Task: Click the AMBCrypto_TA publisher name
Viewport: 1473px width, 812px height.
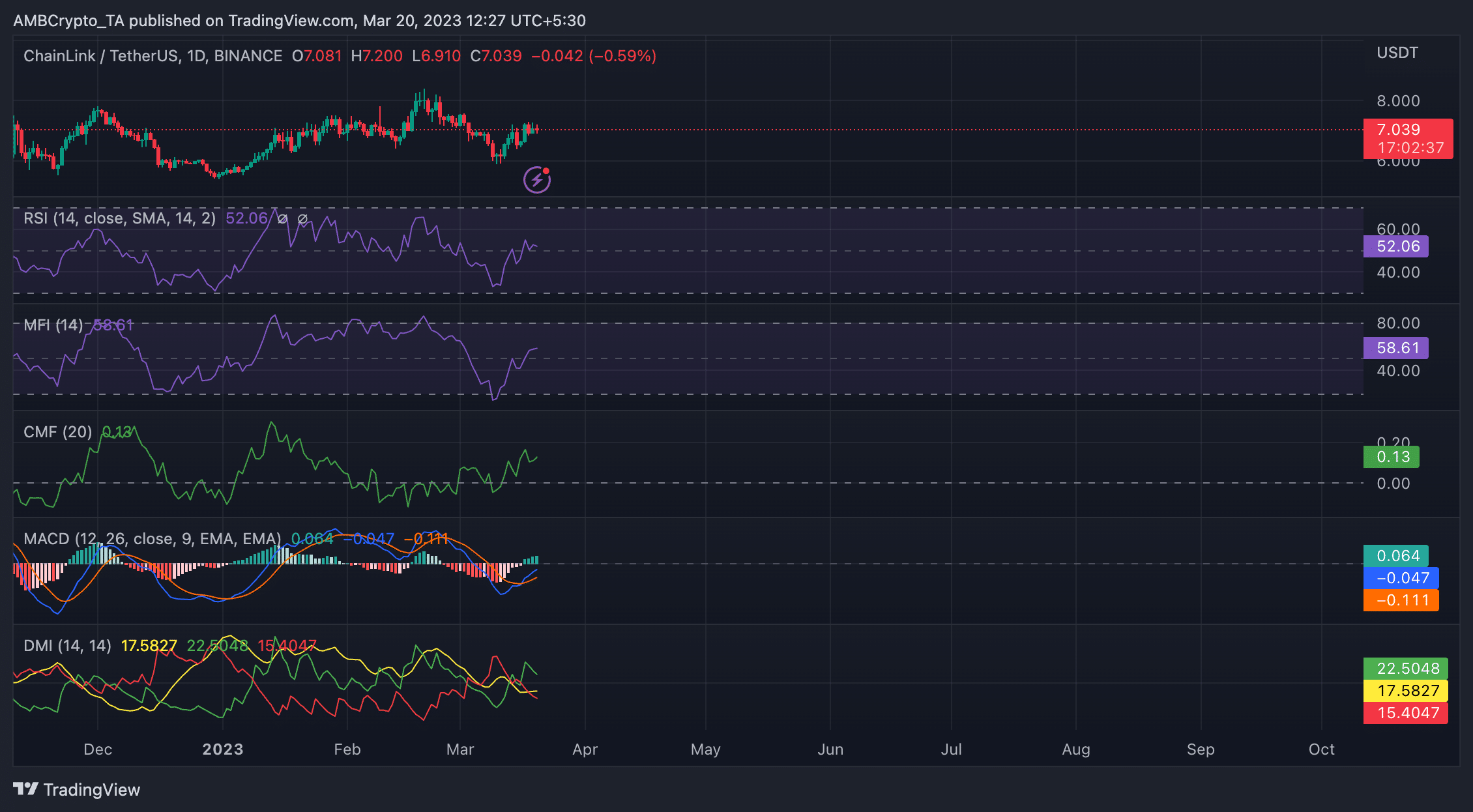Action: click(x=69, y=20)
